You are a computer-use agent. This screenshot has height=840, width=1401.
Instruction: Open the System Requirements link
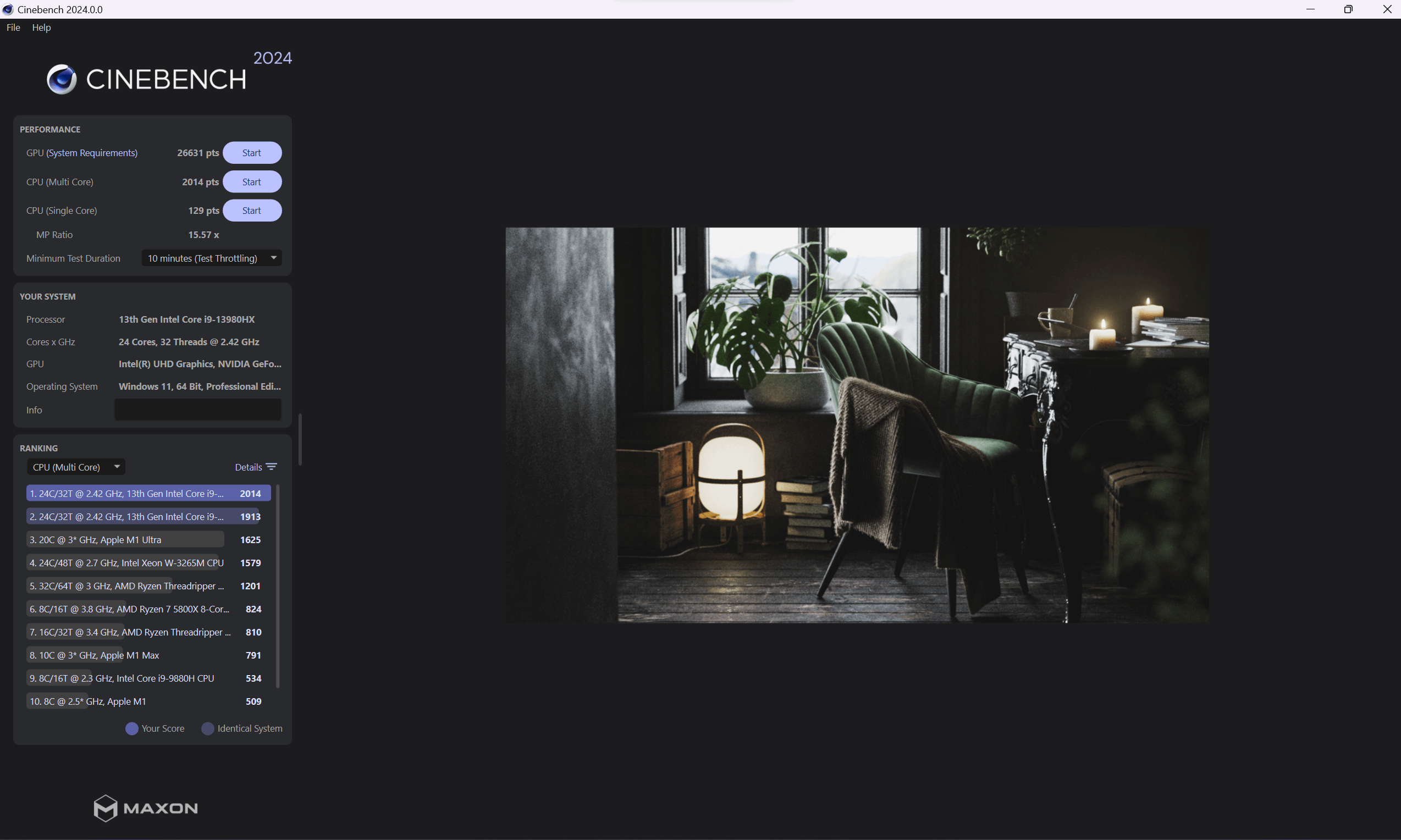click(92, 153)
